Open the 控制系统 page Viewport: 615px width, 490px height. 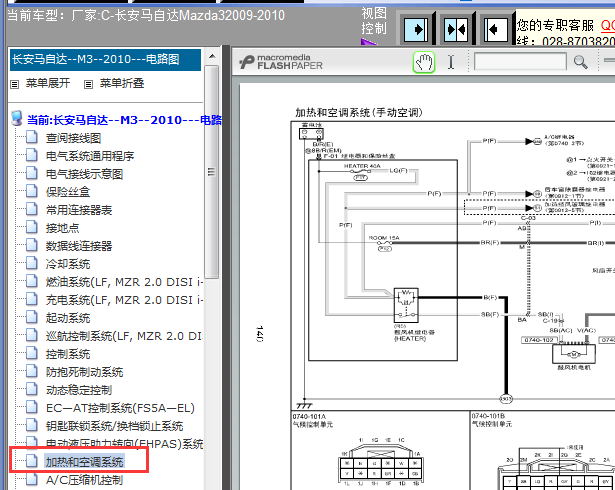[x=68, y=354]
